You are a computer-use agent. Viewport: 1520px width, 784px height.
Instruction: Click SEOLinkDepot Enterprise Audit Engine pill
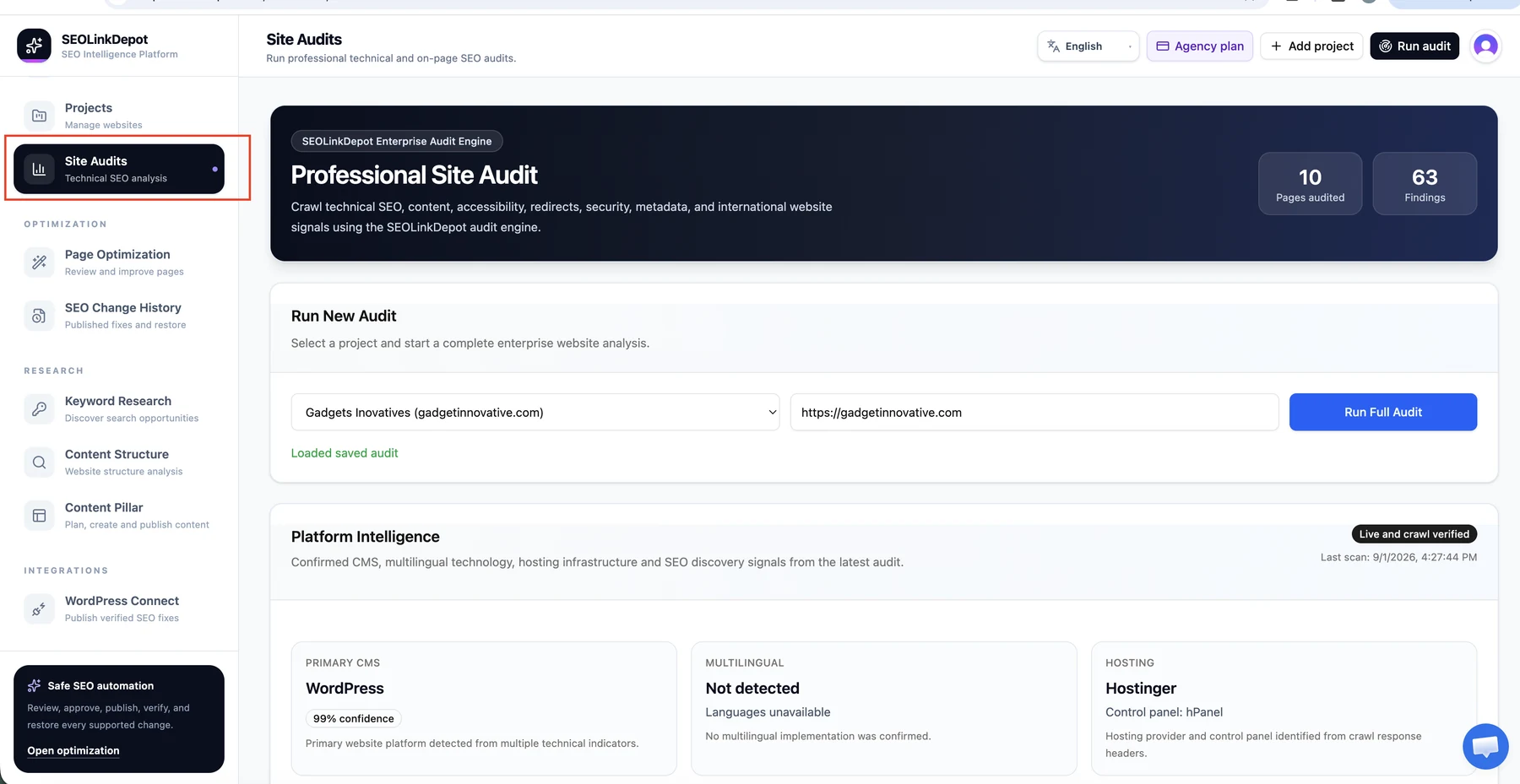tap(397, 141)
